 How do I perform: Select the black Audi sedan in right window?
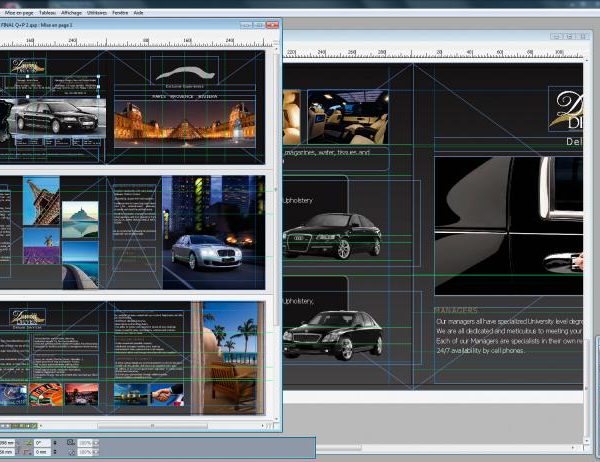click(332, 236)
